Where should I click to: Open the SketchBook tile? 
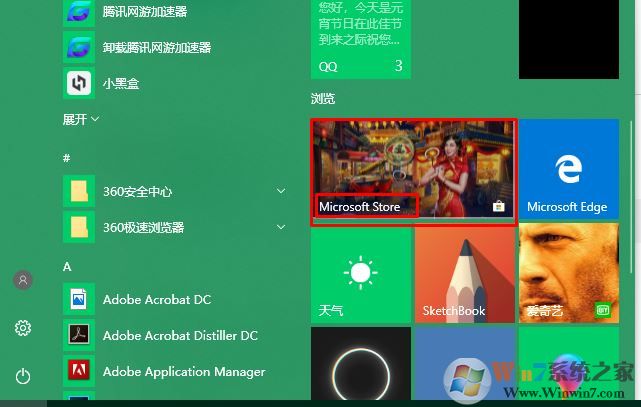(x=465, y=275)
